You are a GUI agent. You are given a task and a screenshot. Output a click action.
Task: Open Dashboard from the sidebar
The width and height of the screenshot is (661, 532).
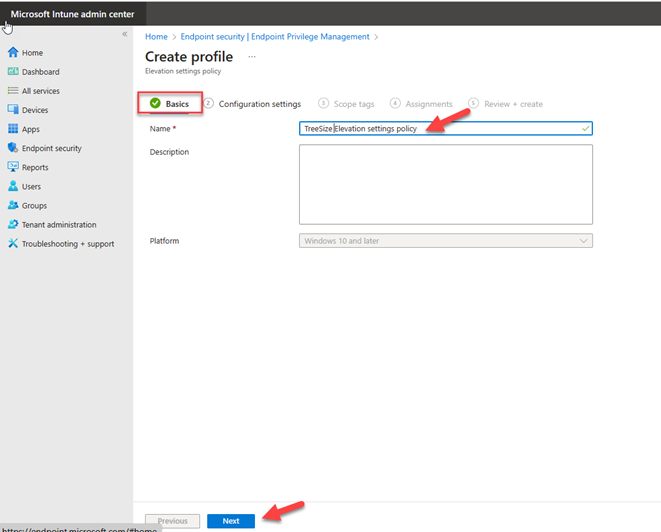pos(40,72)
